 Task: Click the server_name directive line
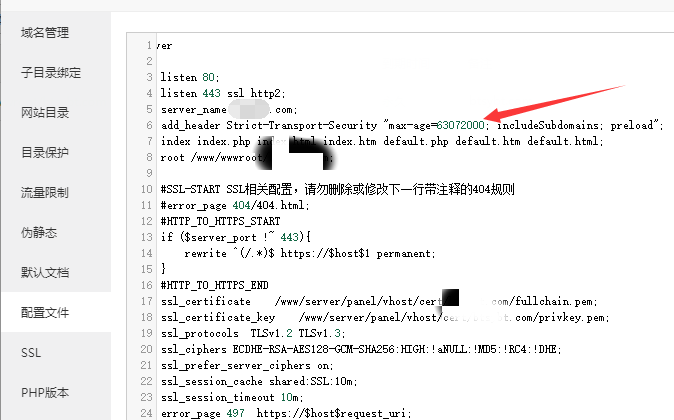coord(229,109)
